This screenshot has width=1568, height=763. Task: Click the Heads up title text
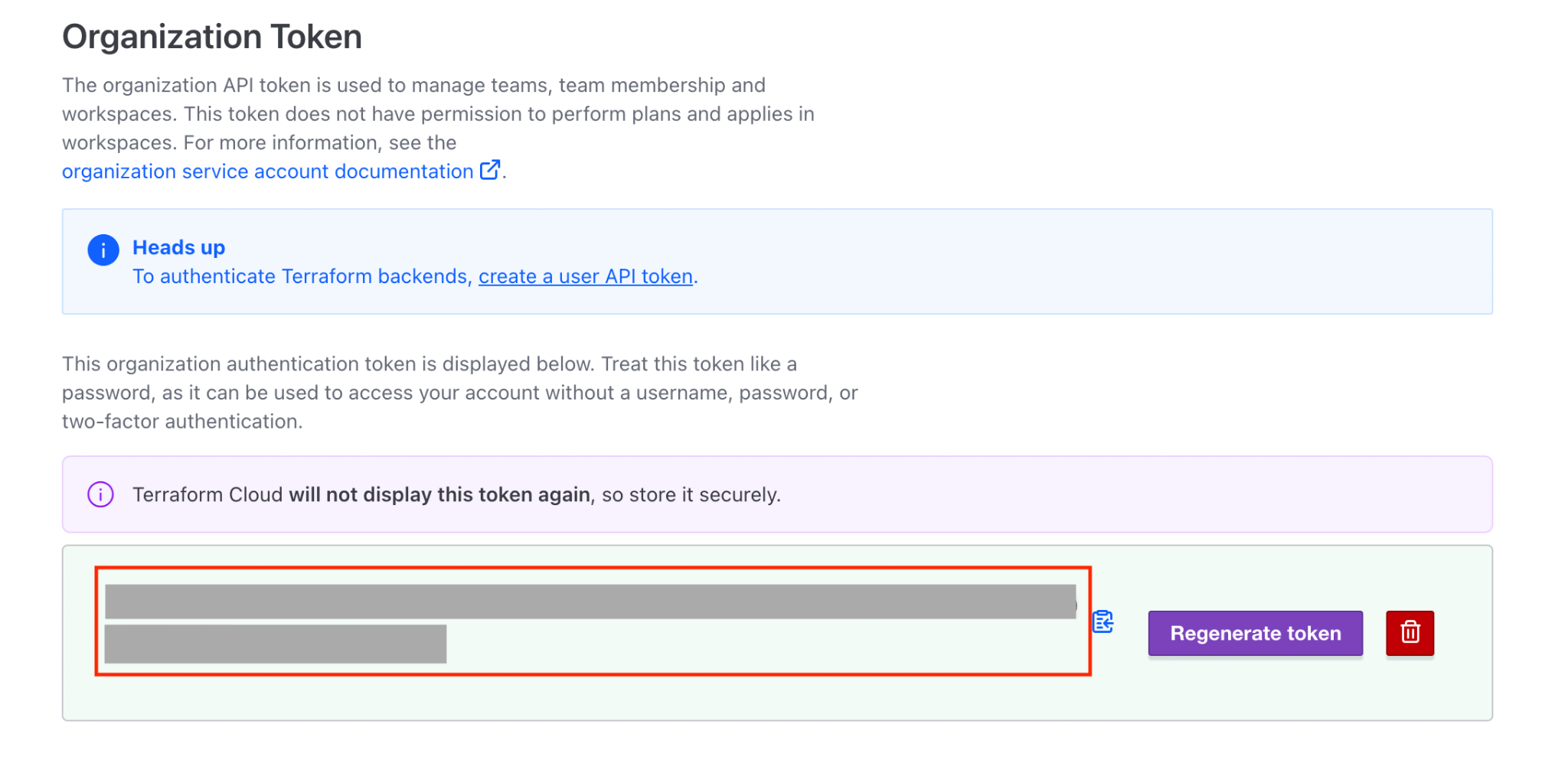178,247
